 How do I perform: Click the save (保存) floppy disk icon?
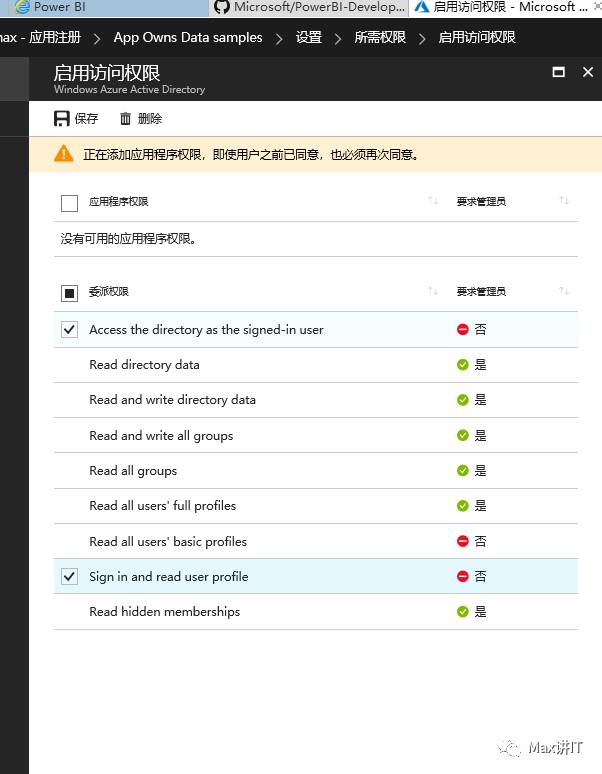(62, 118)
